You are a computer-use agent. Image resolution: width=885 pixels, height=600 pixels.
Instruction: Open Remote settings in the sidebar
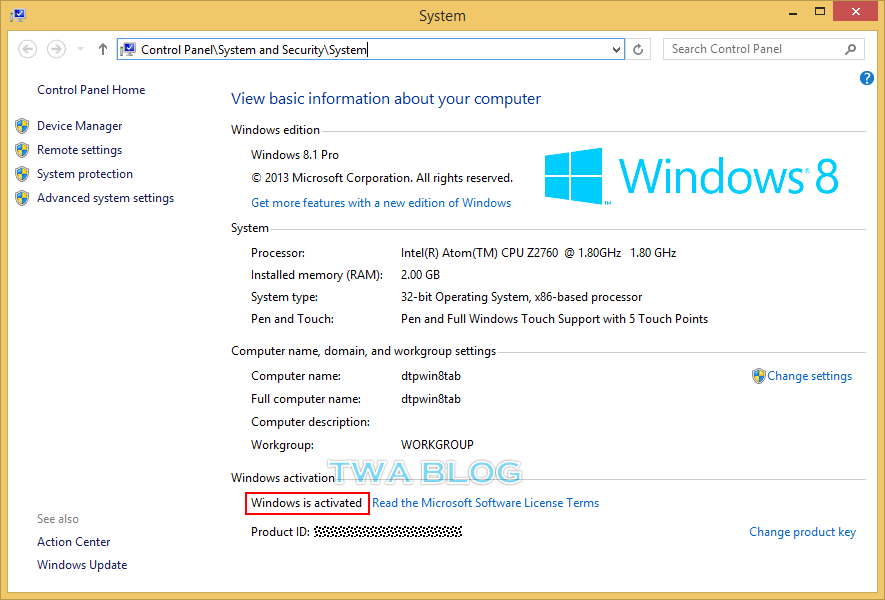78,149
